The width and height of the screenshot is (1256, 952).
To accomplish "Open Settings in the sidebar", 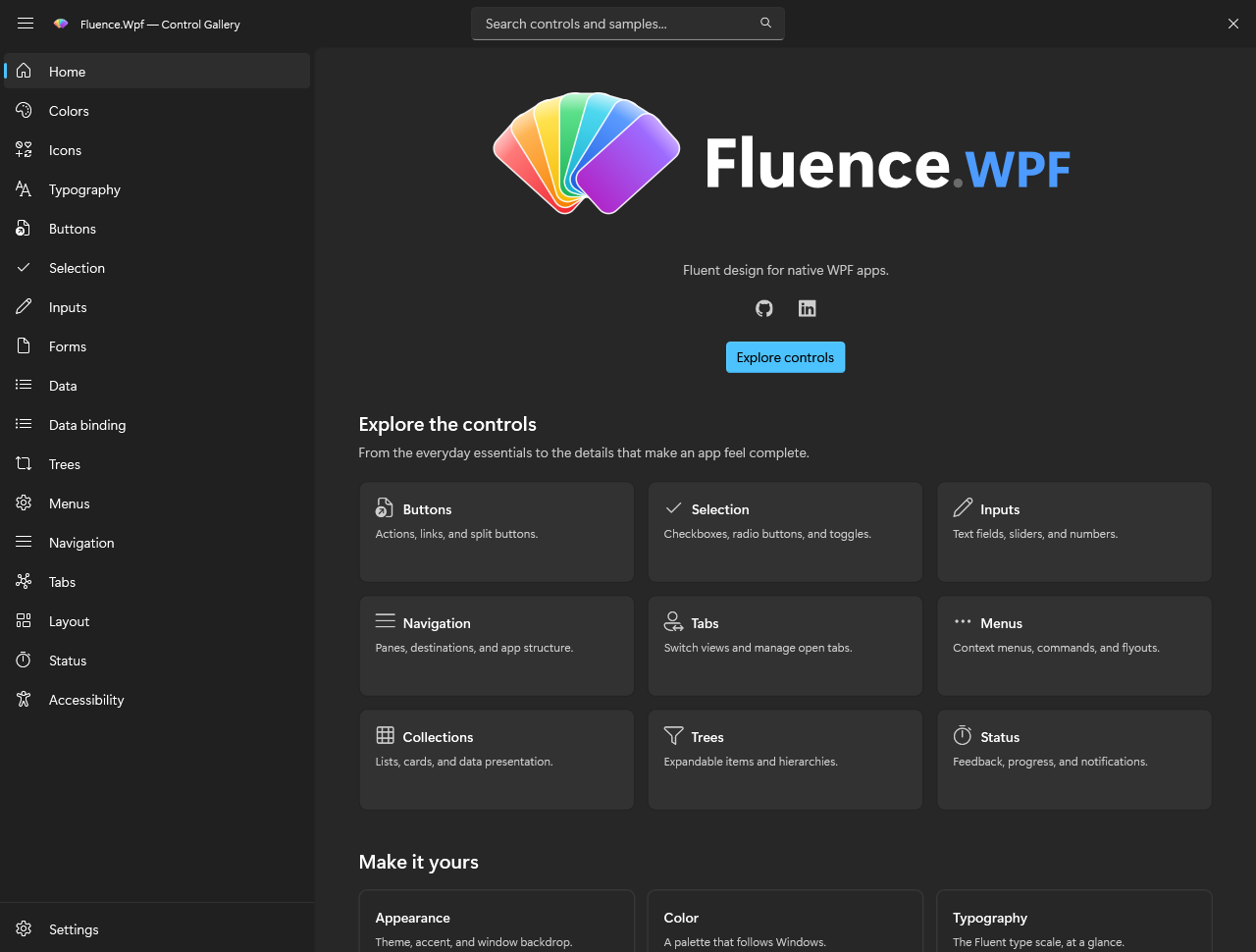I will tap(157, 928).
